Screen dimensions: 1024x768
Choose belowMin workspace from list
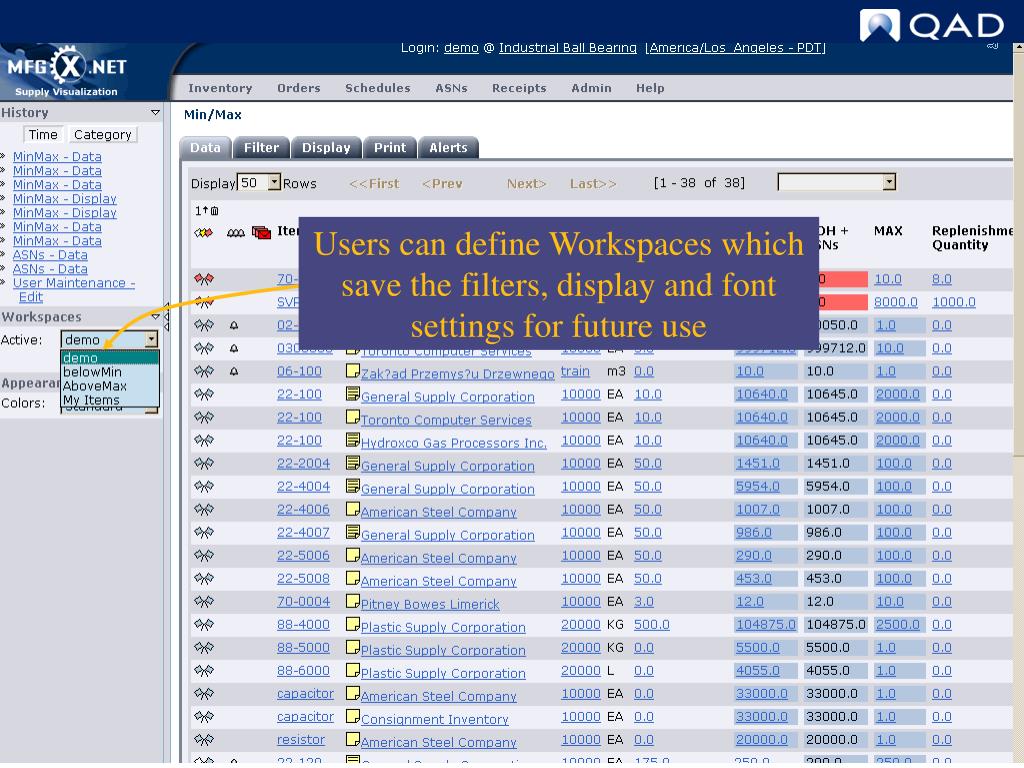tap(110, 372)
